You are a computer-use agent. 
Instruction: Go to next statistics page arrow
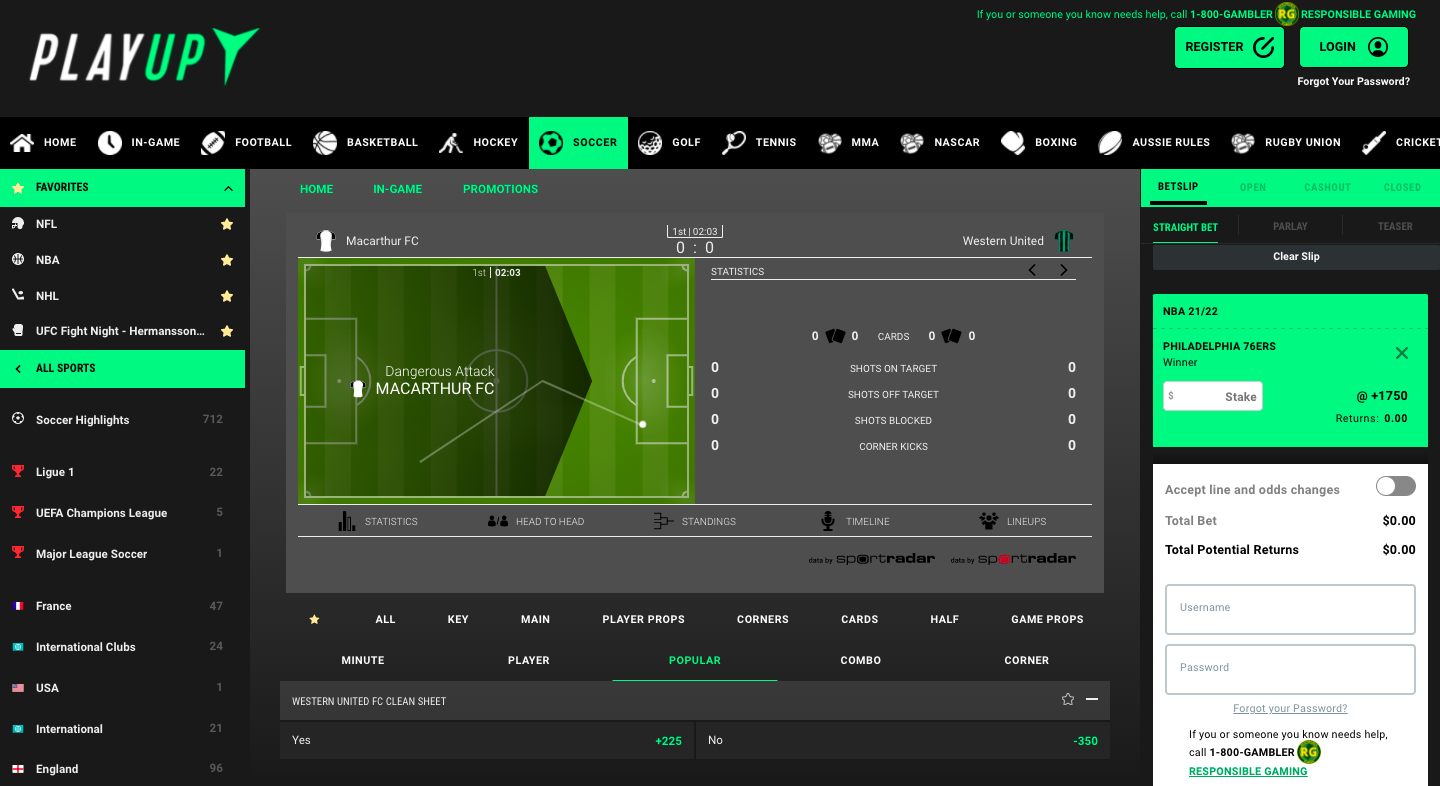[x=1064, y=270]
